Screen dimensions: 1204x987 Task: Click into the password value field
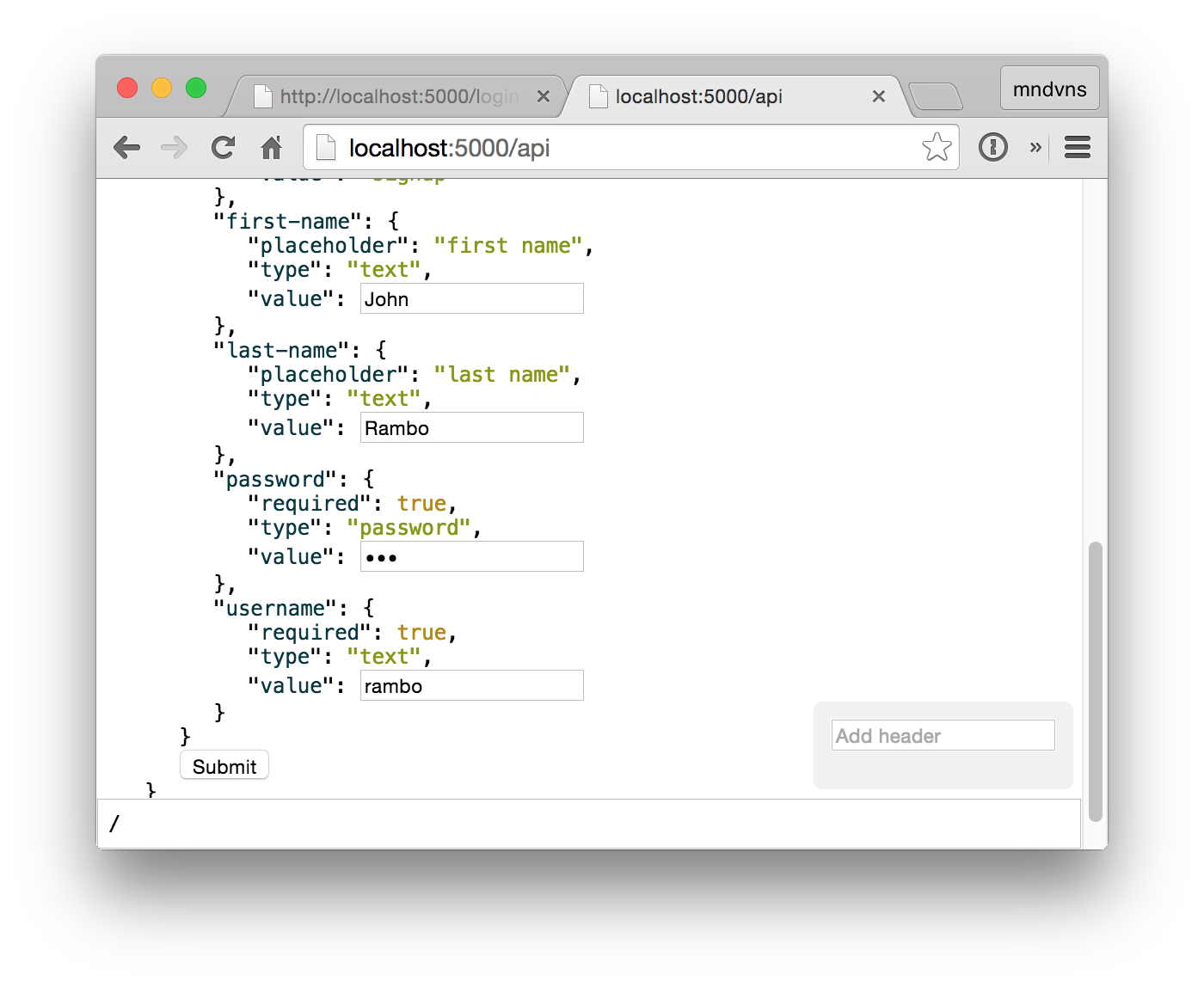pyautogui.click(x=471, y=557)
